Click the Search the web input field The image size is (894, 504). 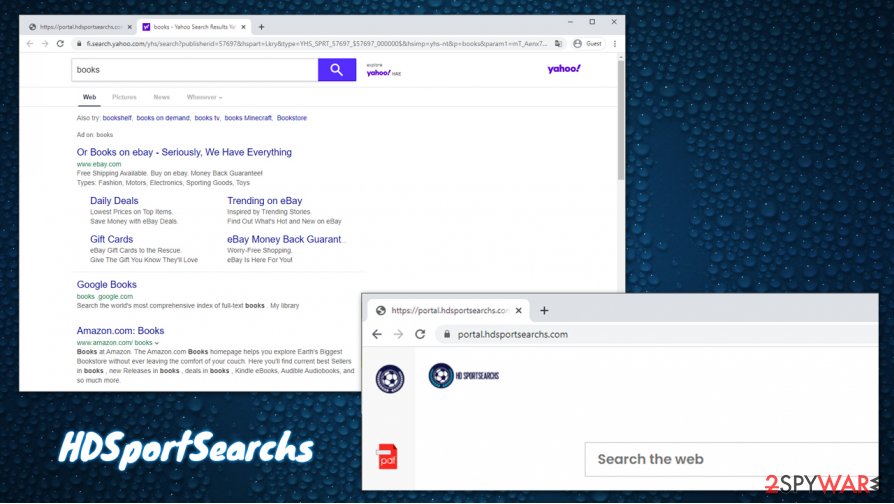click(x=732, y=459)
